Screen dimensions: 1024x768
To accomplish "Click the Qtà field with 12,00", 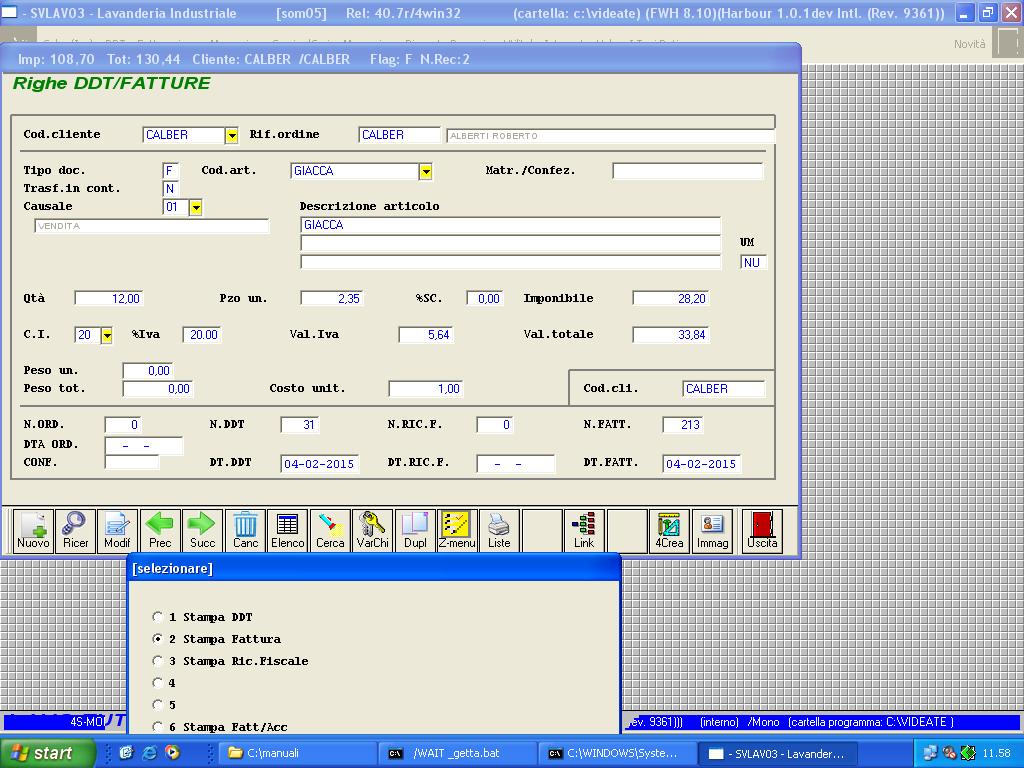I will [108, 298].
